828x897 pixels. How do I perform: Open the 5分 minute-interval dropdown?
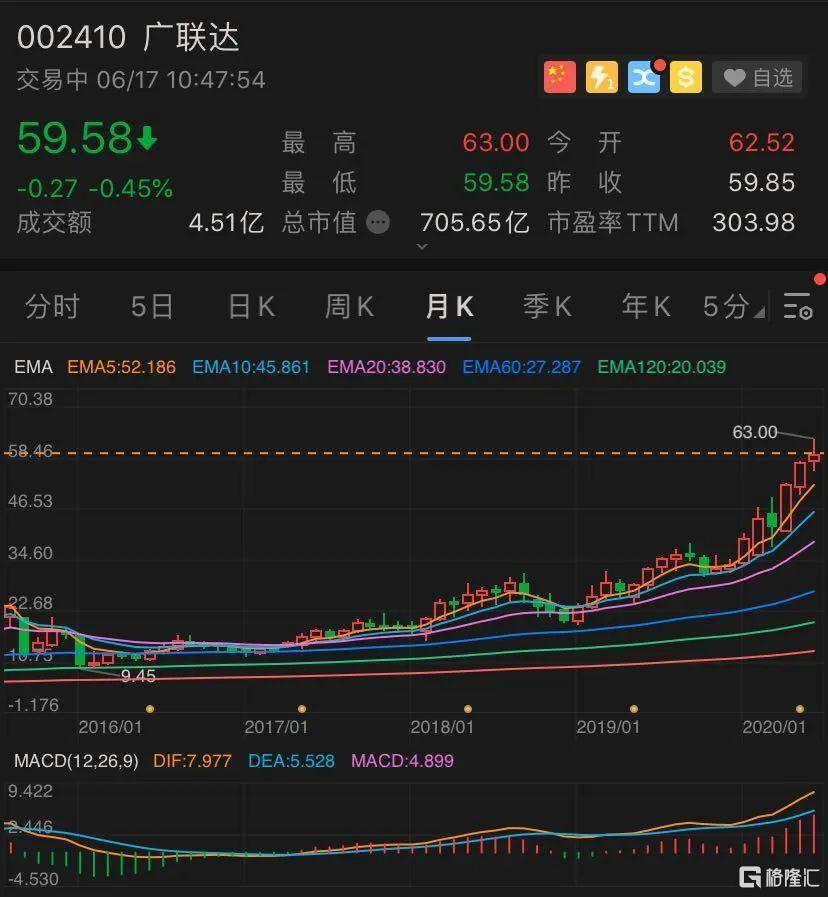click(733, 307)
